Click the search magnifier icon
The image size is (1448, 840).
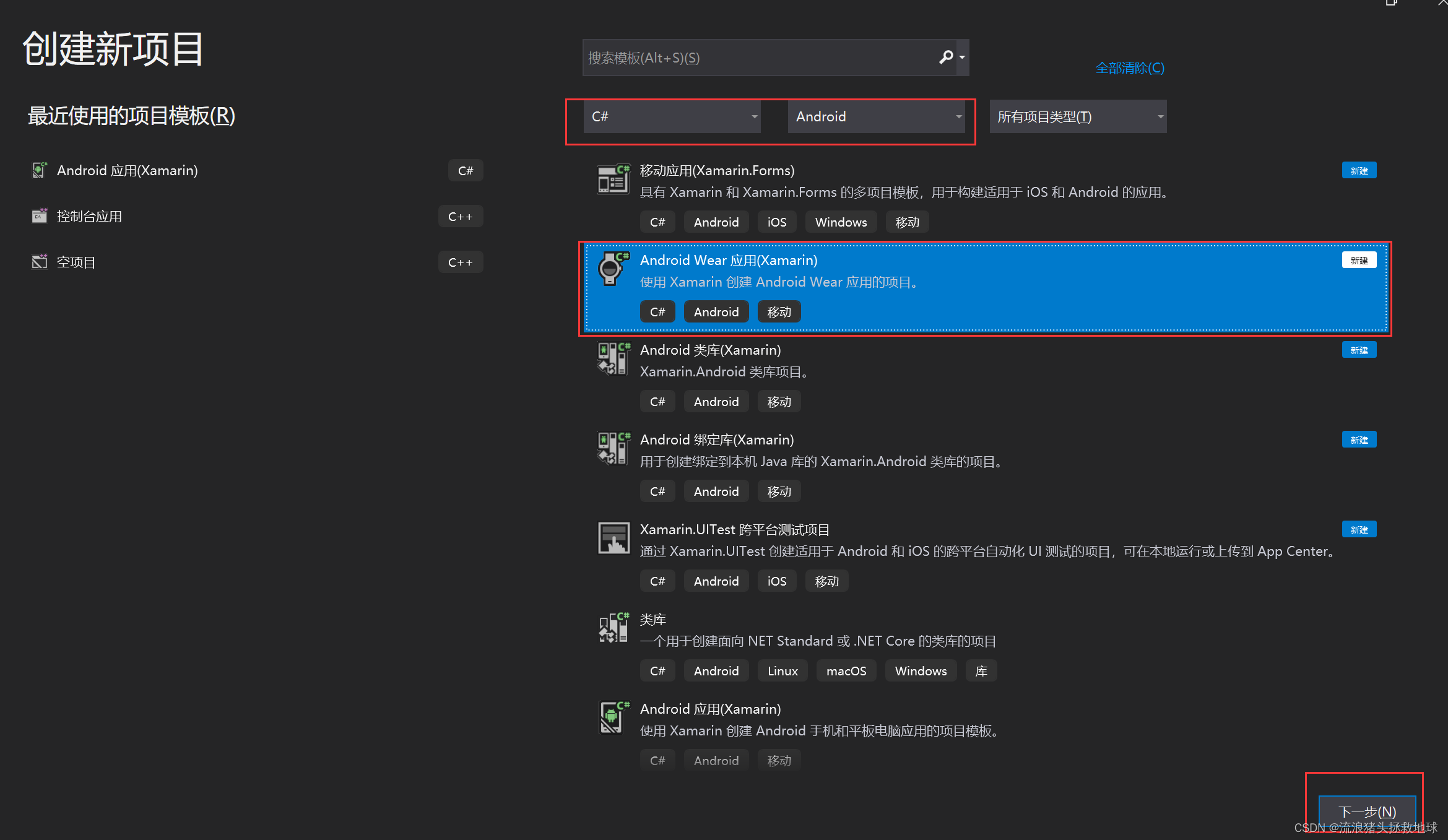pyautogui.click(x=946, y=58)
